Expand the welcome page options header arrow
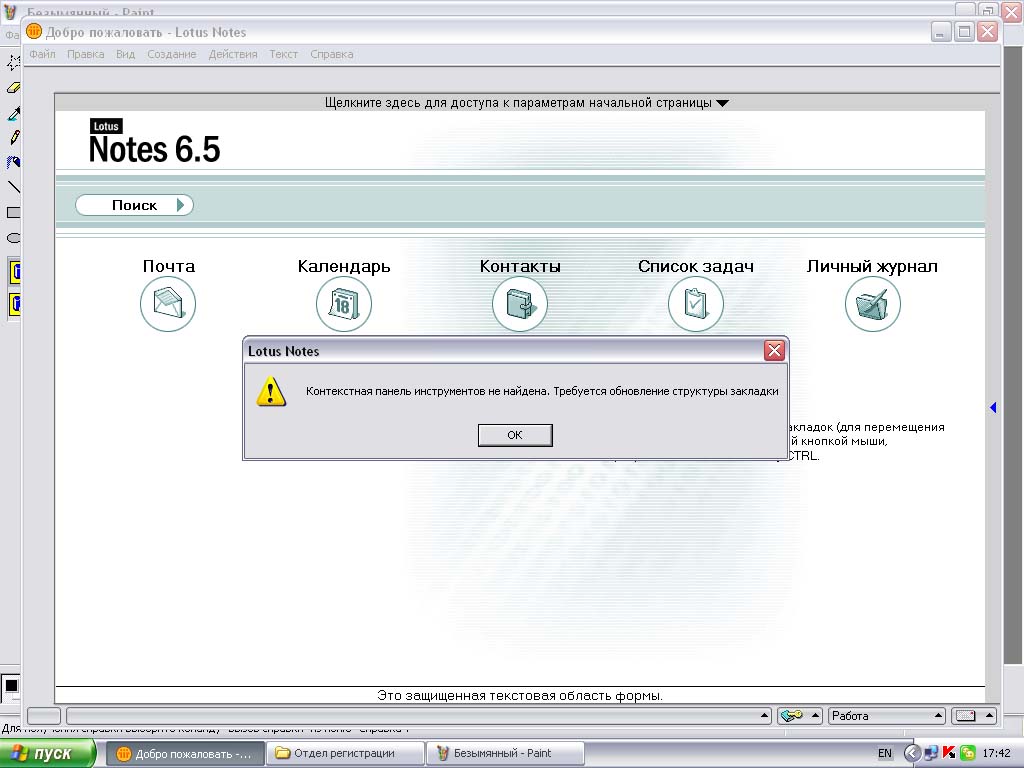 click(723, 103)
